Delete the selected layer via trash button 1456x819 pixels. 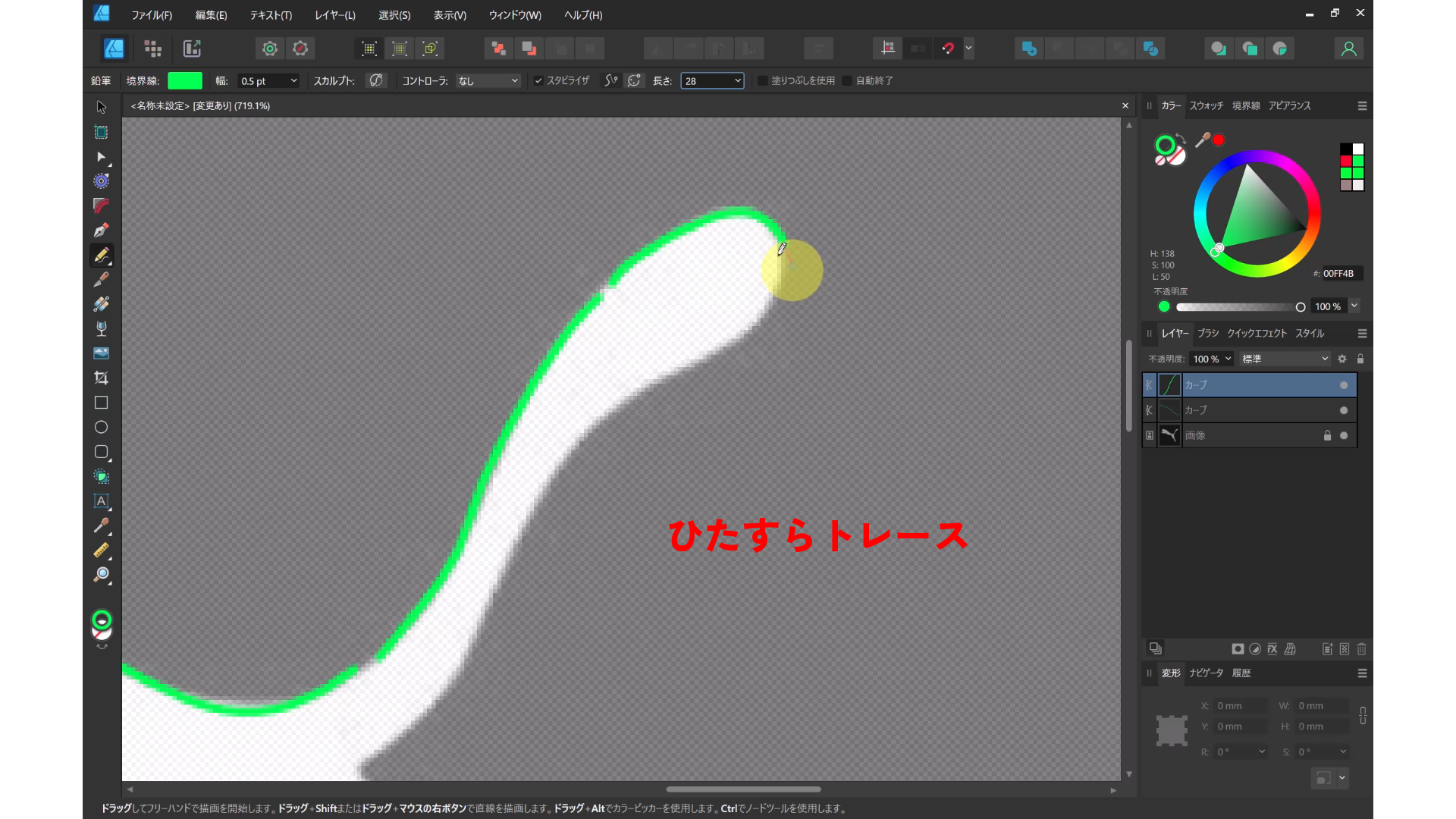coord(1362,649)
